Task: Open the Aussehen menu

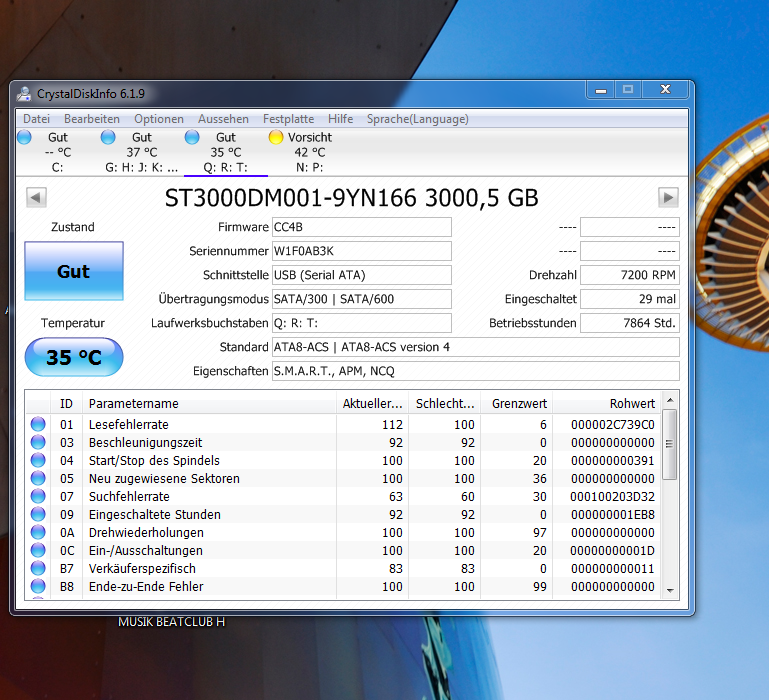Action: click(223, 119)
